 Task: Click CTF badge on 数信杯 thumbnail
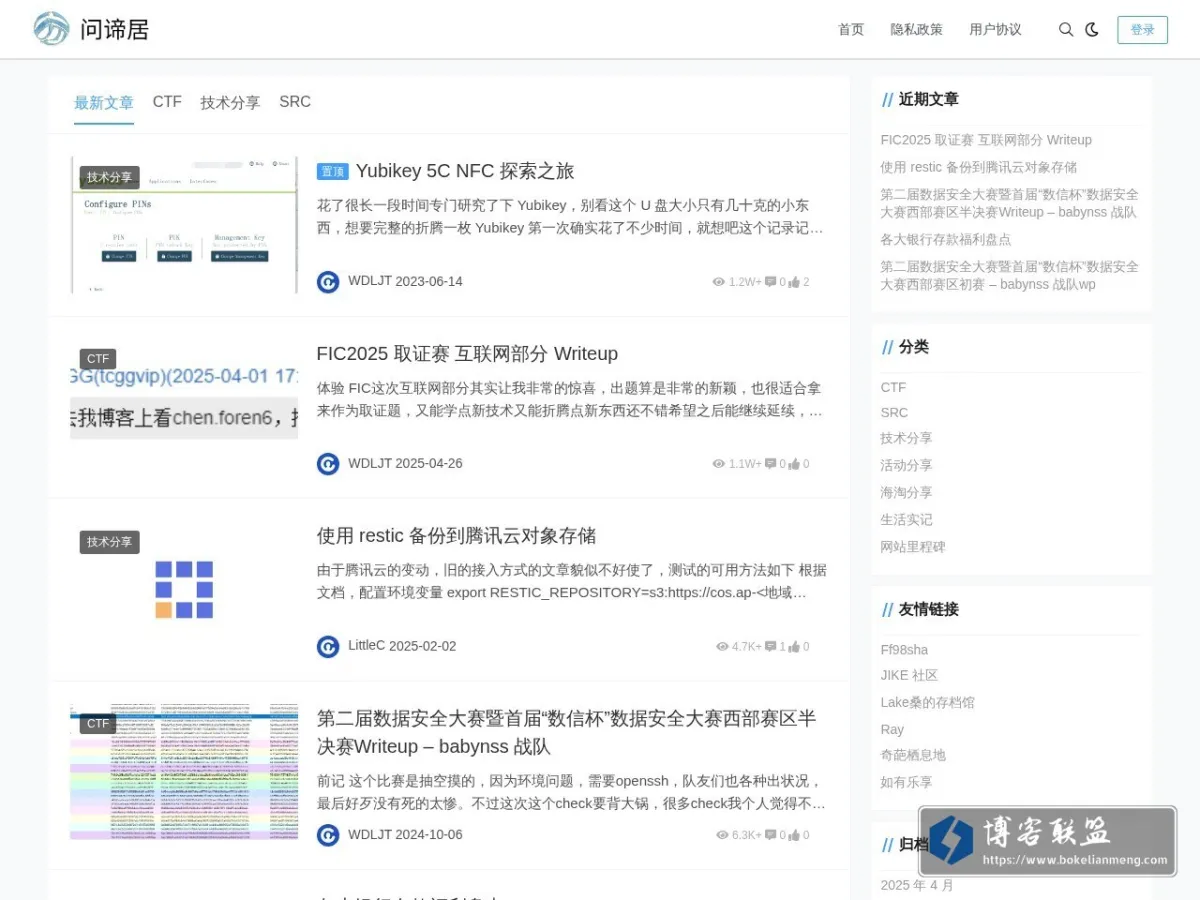98,724
